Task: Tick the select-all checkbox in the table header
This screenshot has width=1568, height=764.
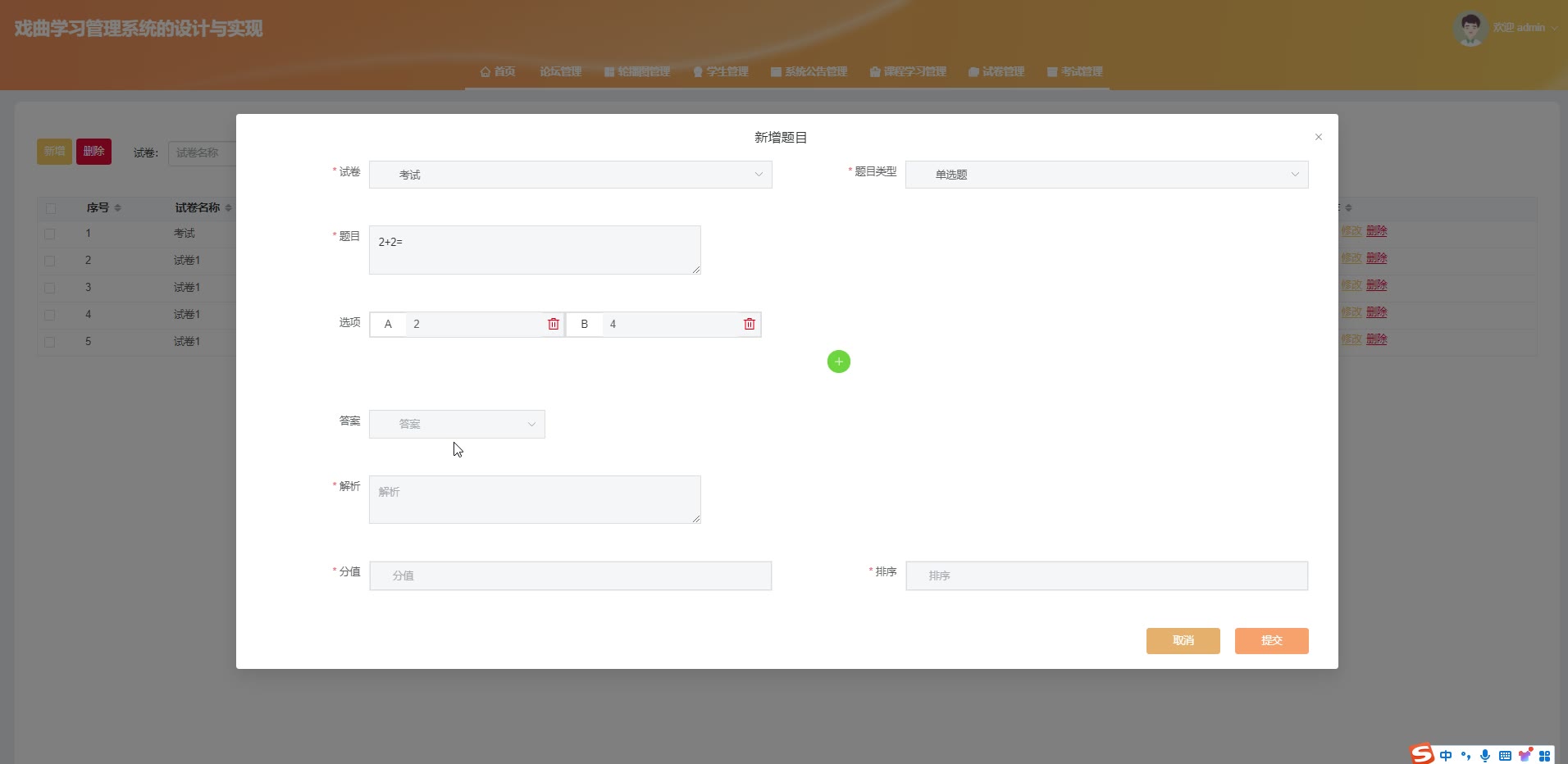Action: 51,208
